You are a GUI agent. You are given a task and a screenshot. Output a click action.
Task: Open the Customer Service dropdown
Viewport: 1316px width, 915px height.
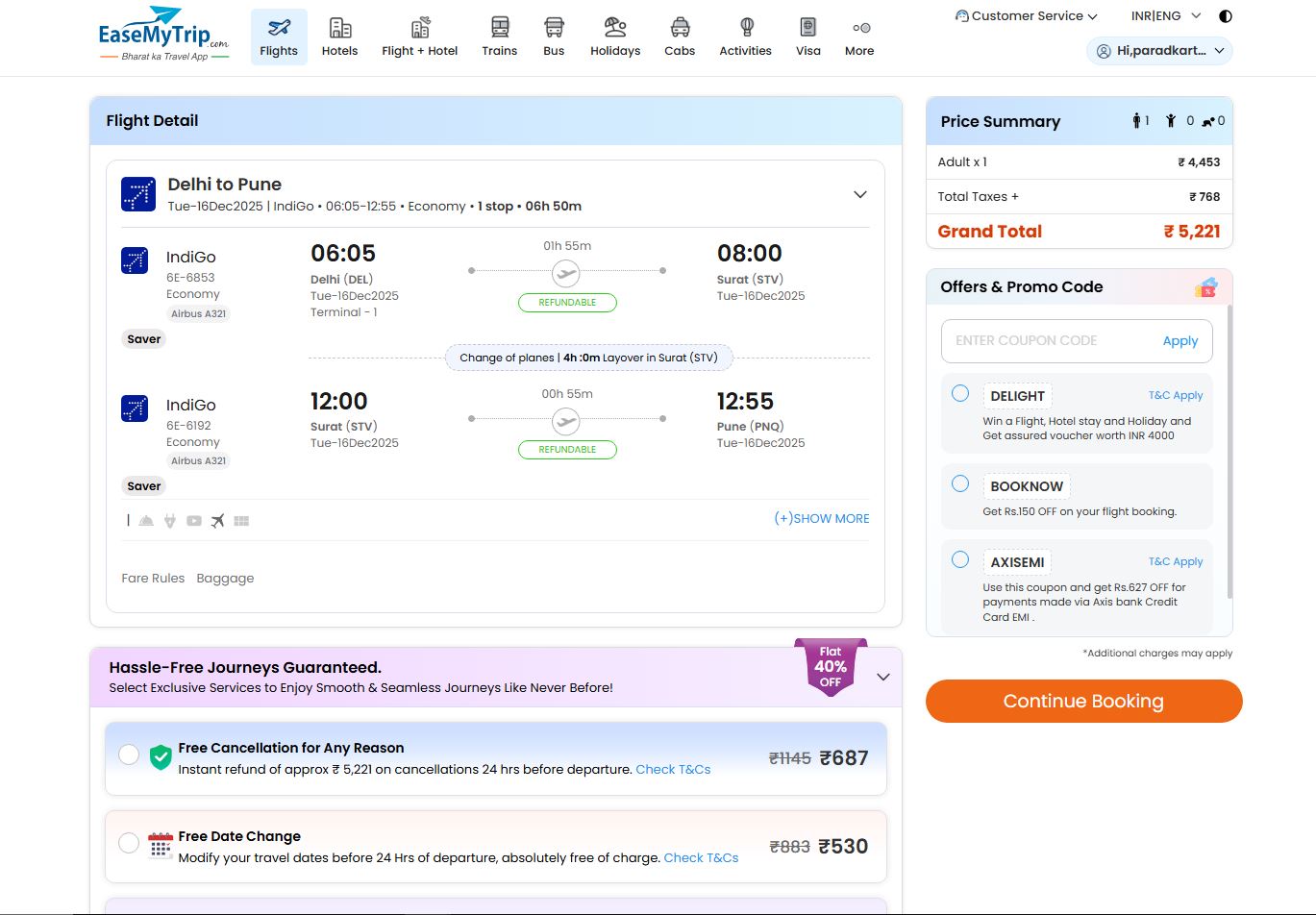pyautogui.click(x=1026, y=16)
